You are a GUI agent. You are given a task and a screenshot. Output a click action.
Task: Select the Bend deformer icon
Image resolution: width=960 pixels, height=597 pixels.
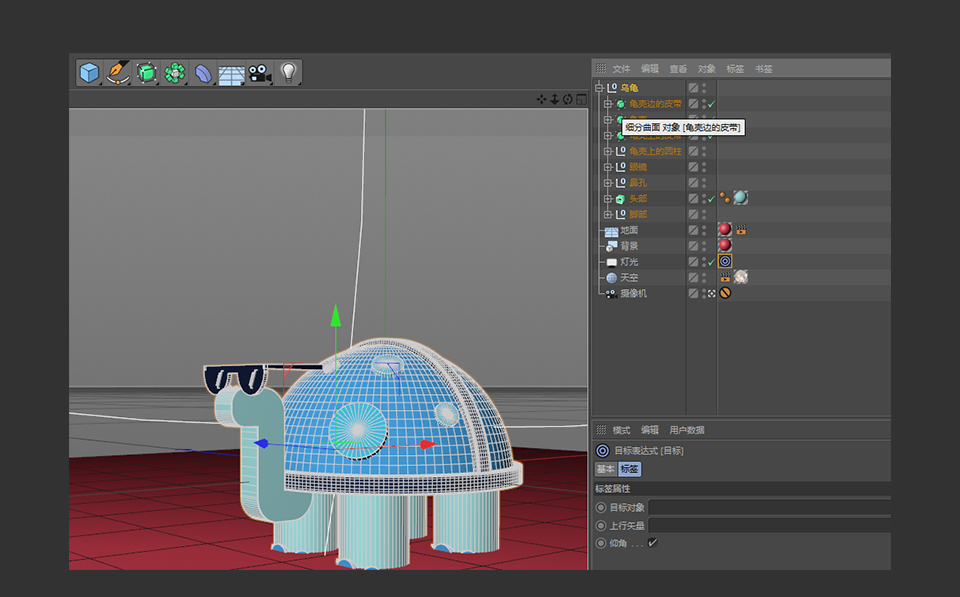pyautogui.click(x=202, y=72)
